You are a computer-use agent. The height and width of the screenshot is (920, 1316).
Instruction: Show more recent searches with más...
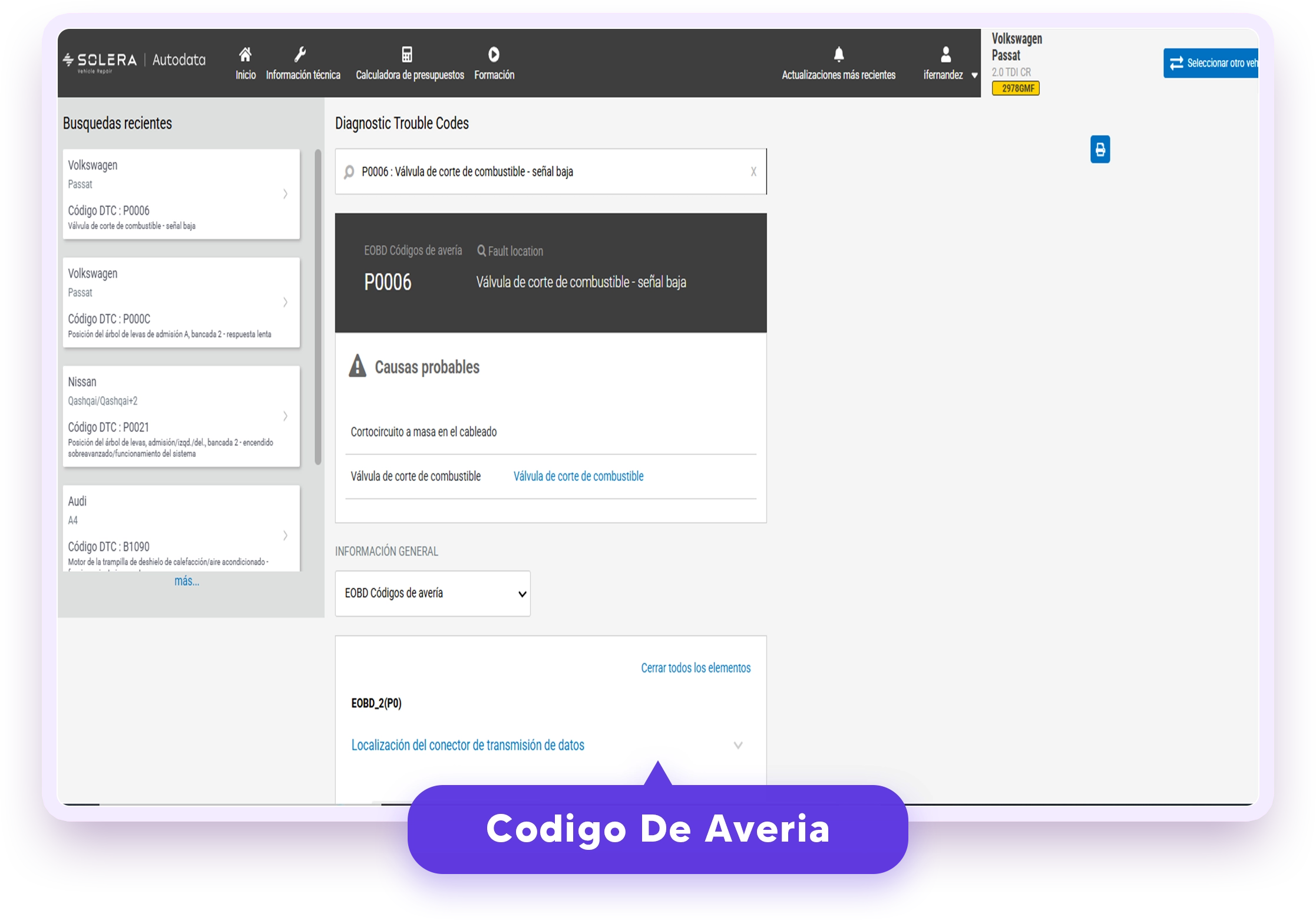(x=187, y=581)
